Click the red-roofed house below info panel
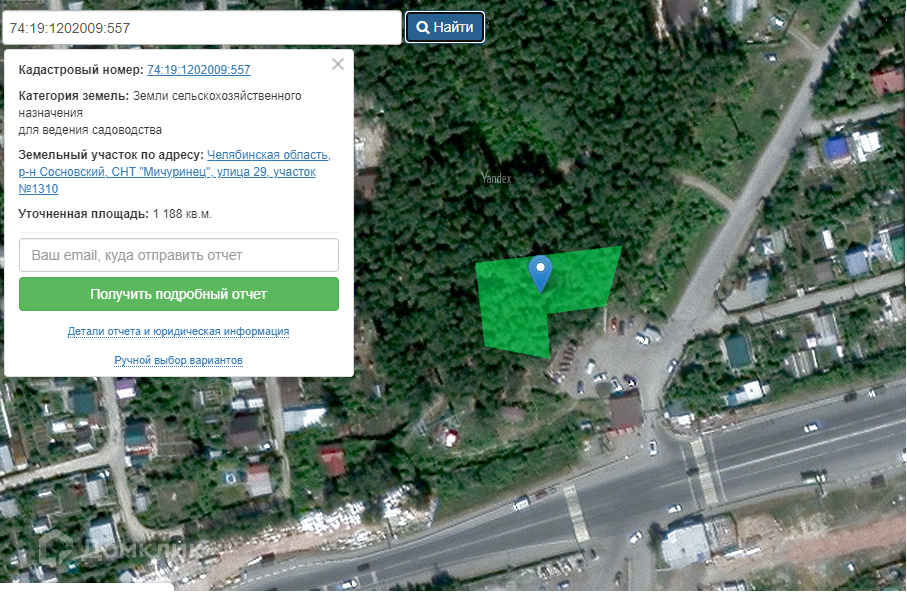Viewport: 907px width, 592px height. [x=333, y=461]
